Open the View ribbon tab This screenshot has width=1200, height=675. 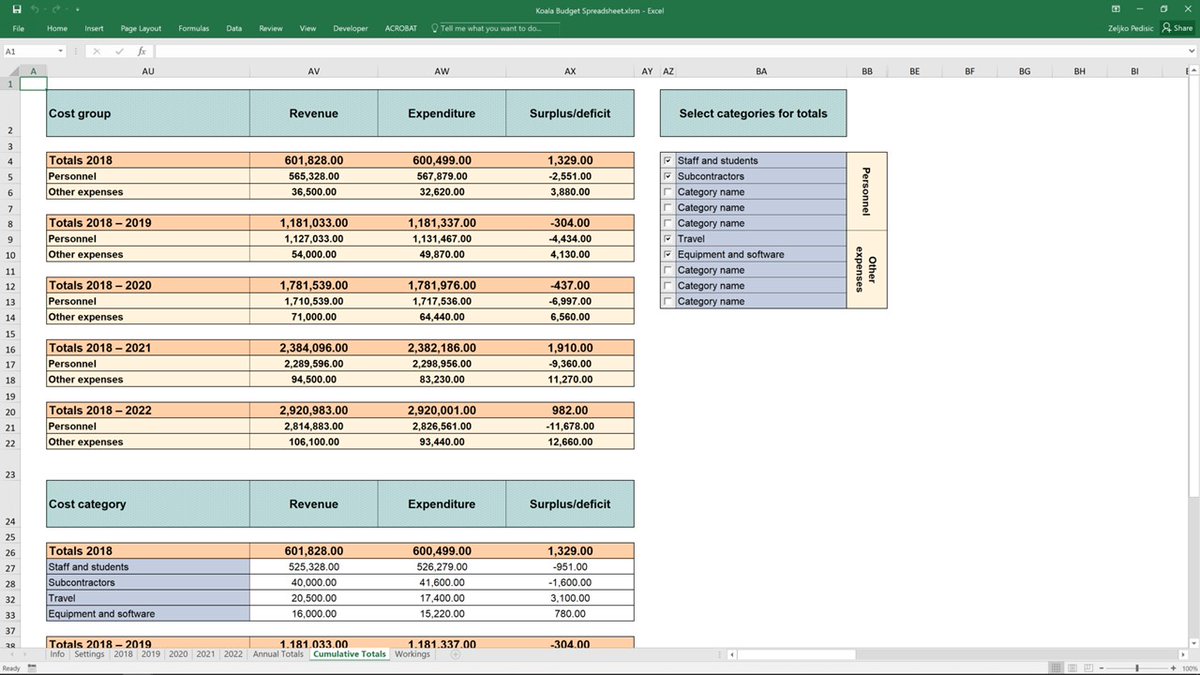(x=308, y=28)
